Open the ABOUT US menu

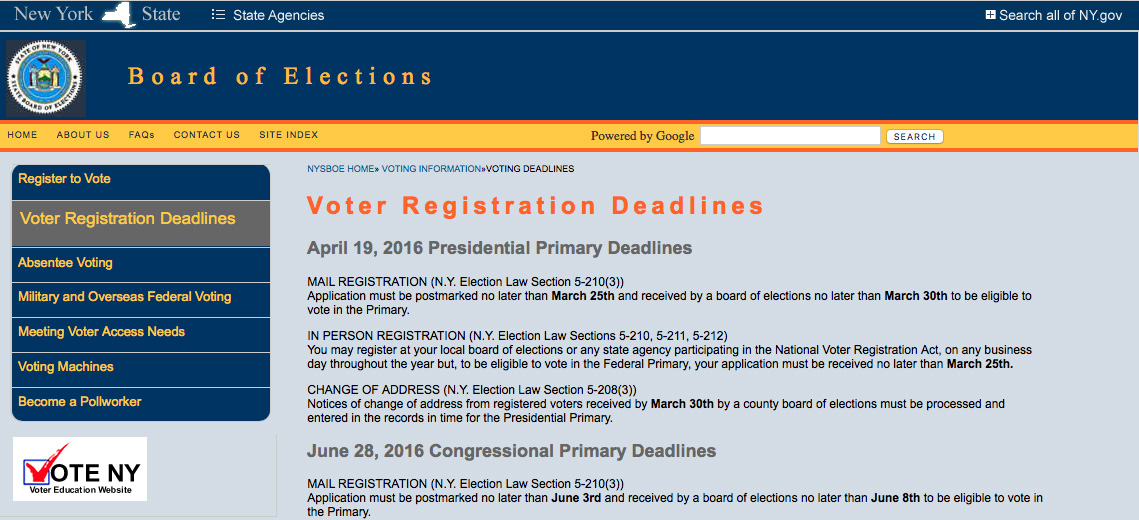pos(83,135)
